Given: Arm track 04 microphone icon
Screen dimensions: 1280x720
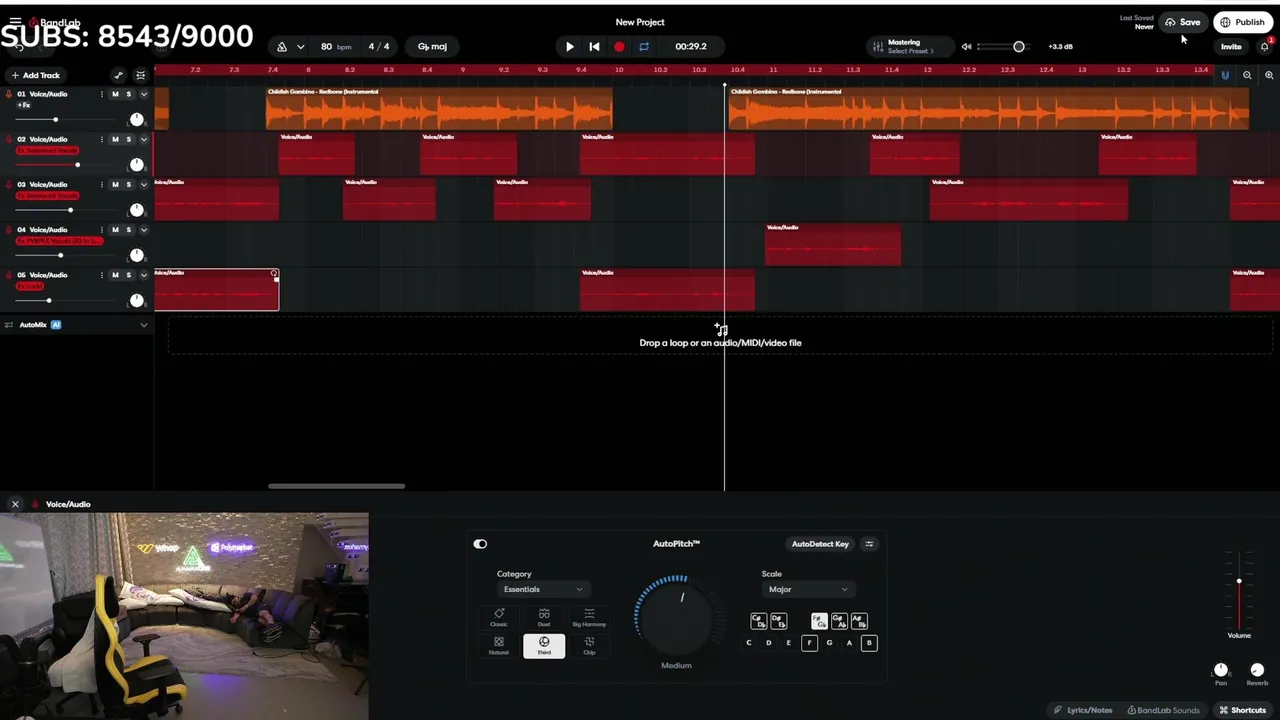Looking at the screenshot, I should (9, 229).
